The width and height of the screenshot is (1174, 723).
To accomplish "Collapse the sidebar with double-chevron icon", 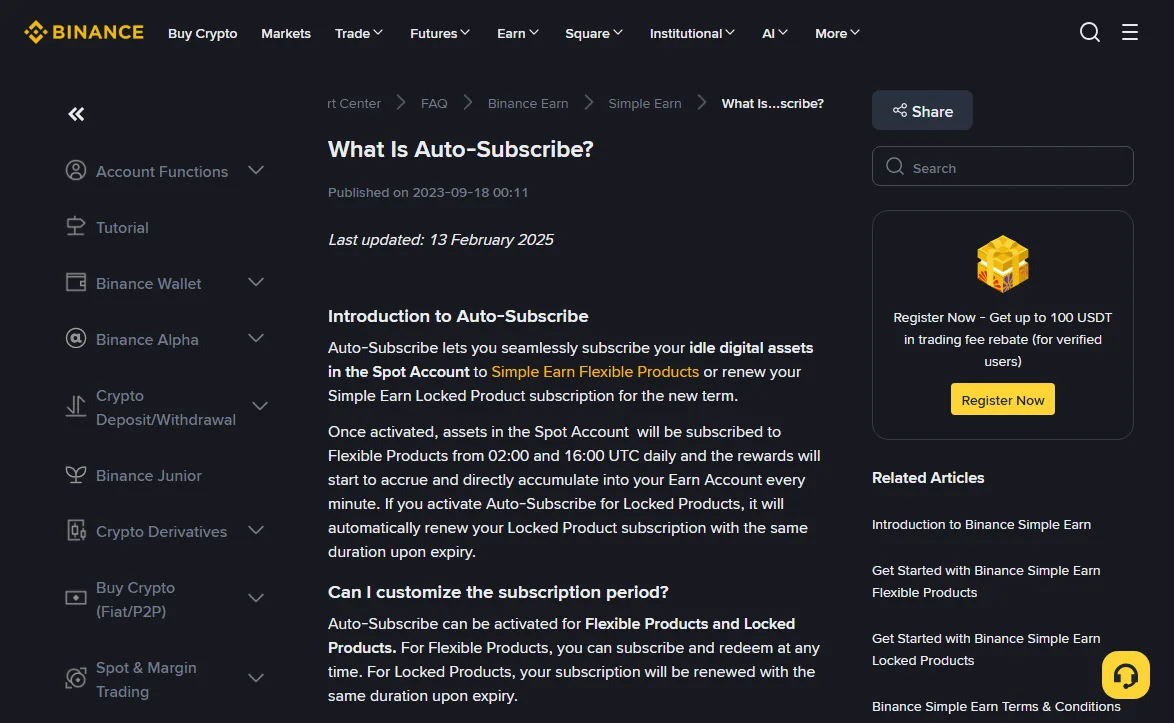I will [76, 114].
